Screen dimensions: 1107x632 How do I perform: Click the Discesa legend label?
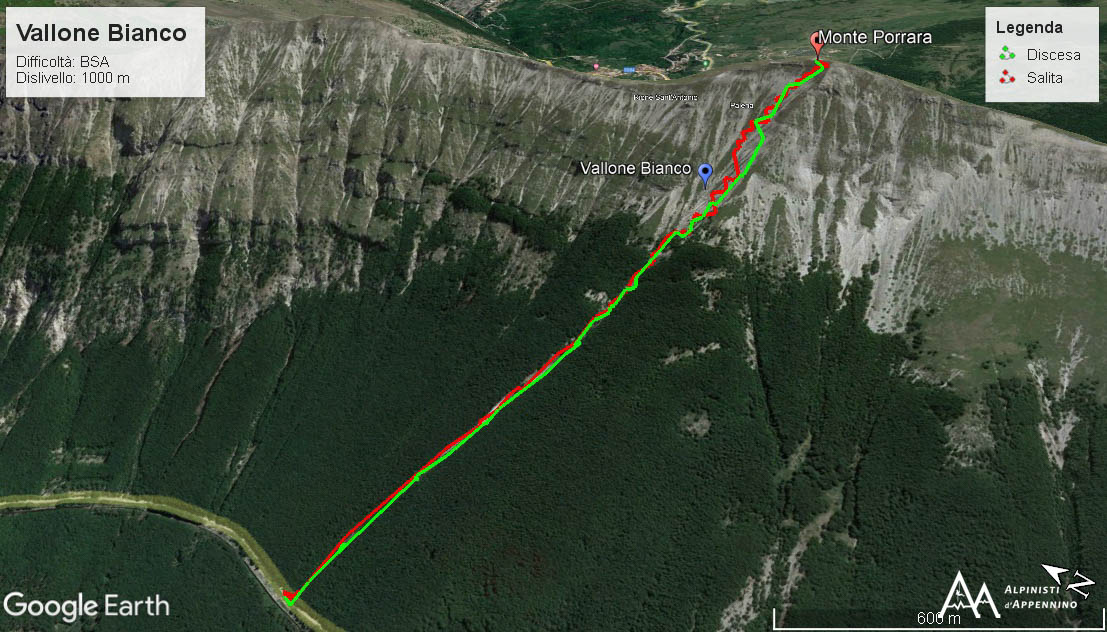point(1053,54)
